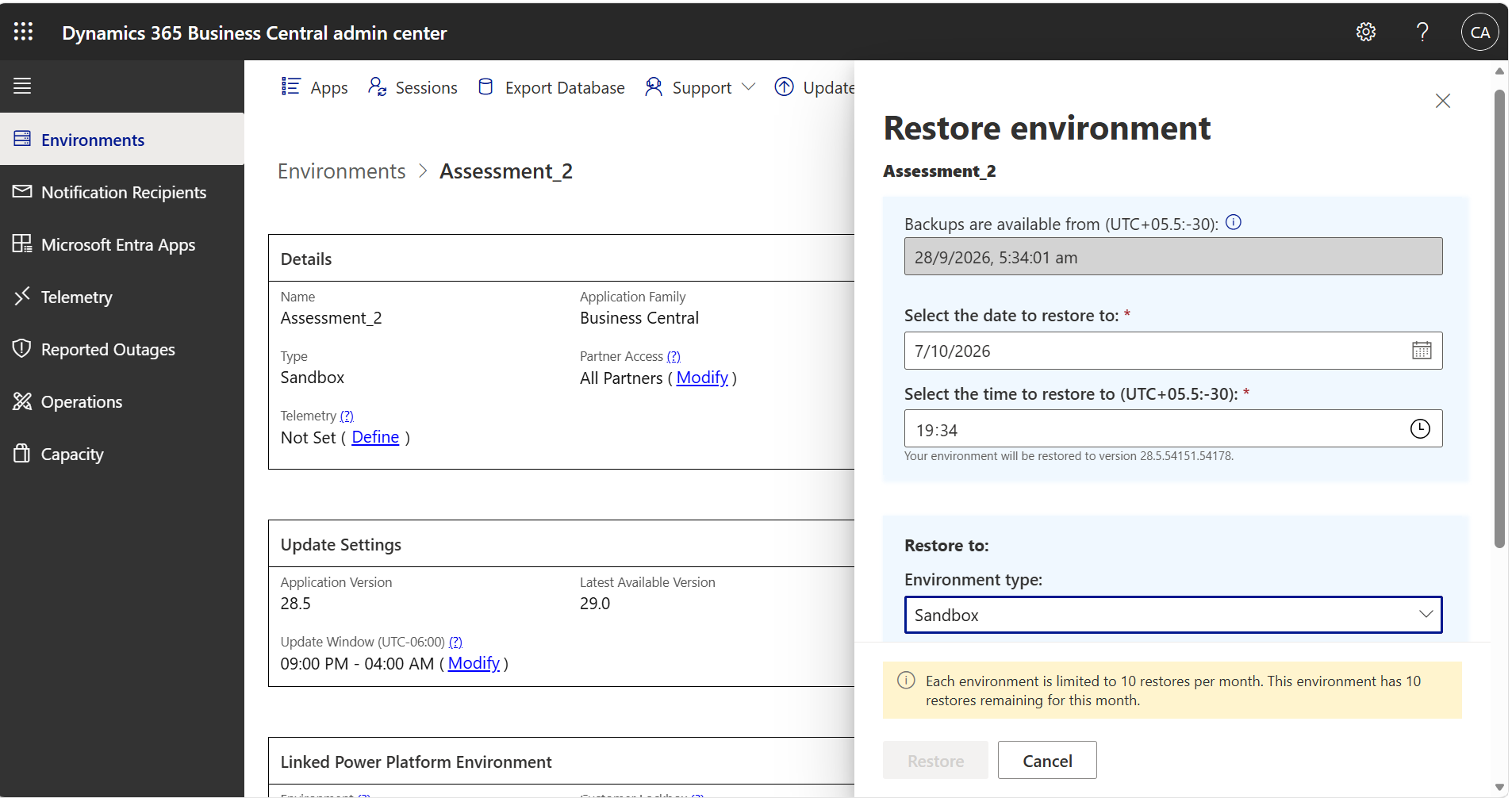1512x798 pixels.
Task: Click the Assessment_2 breadcrumb title
Action: (x=506, y=171)
